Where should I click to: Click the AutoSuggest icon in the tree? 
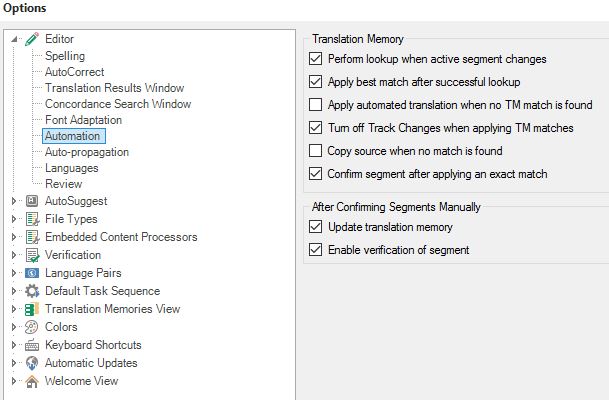tap(32, 201)
